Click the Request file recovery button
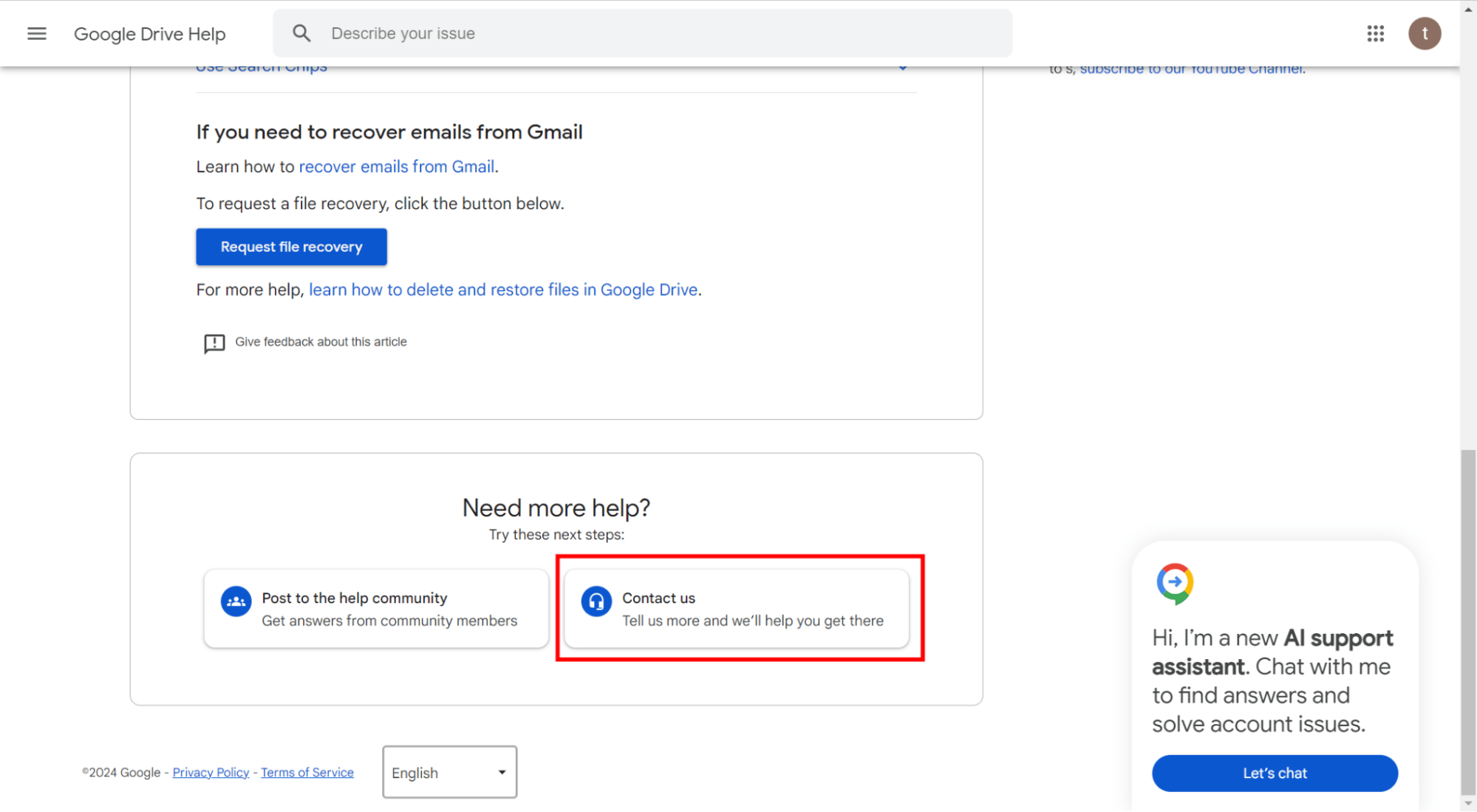 (291, 246)
